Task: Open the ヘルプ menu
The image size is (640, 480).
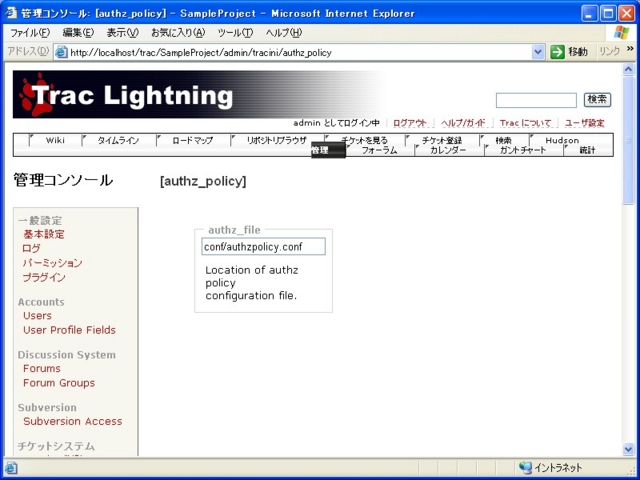Action: pyautogui.click(x=284, y=33)
